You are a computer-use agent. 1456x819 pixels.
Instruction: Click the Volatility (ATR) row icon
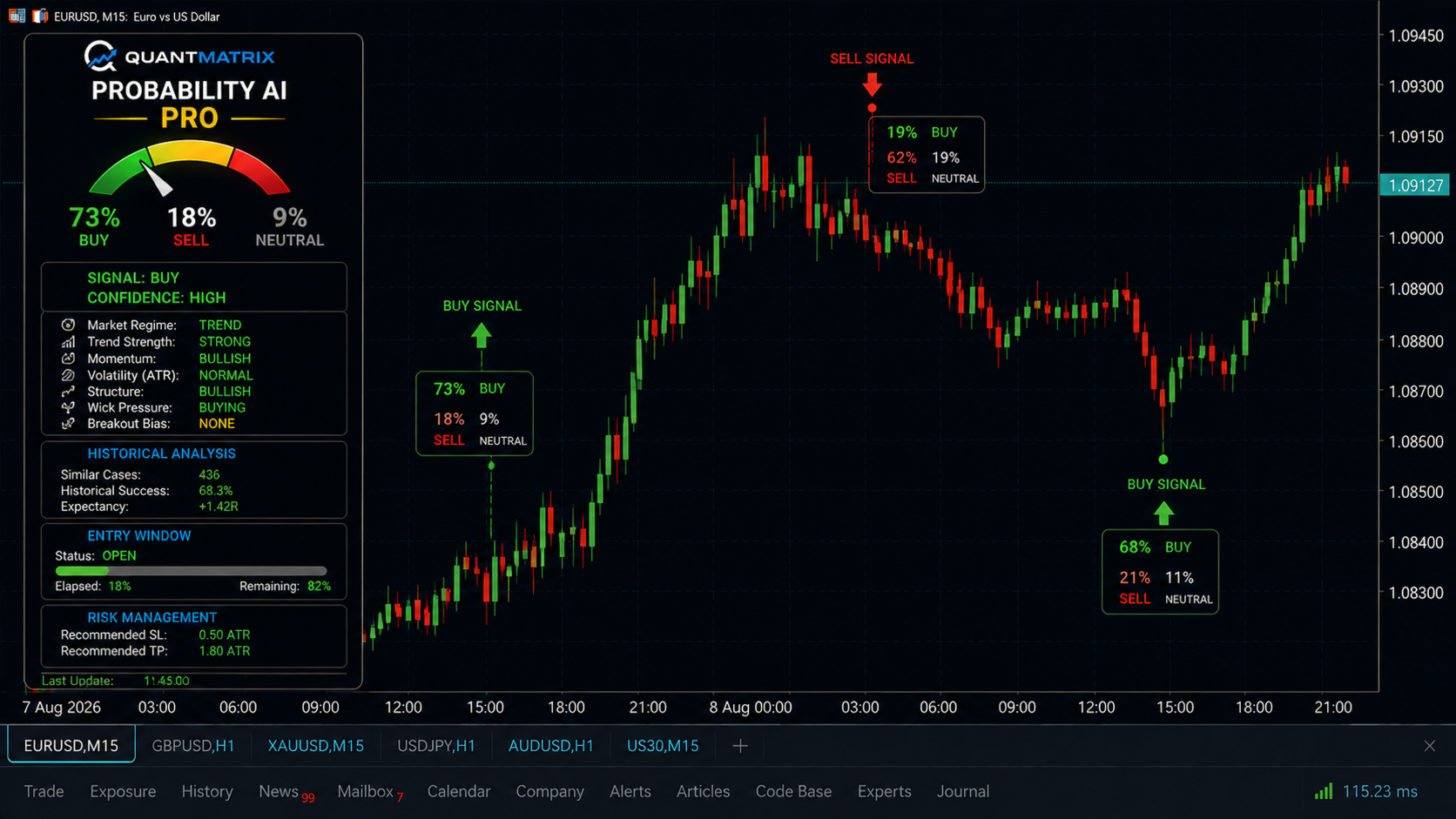[x=68, y=375]
